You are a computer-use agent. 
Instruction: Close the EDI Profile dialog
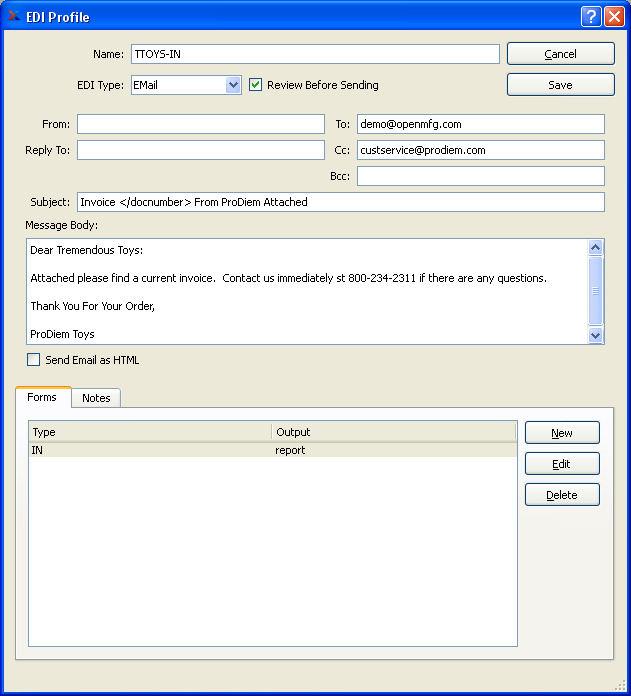(x=615, y=17)
